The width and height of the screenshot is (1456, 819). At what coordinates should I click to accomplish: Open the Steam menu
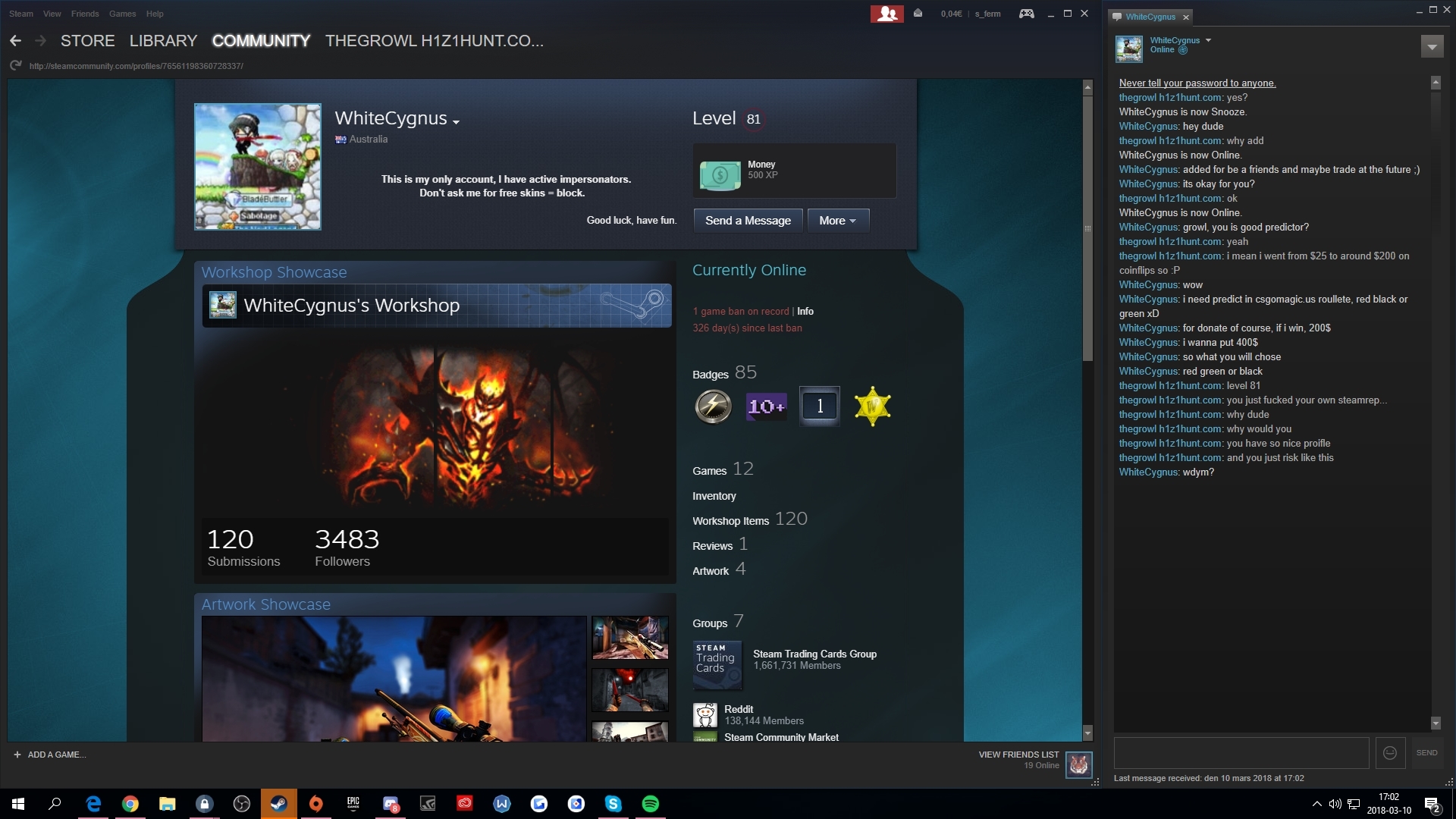click(21, 14)
